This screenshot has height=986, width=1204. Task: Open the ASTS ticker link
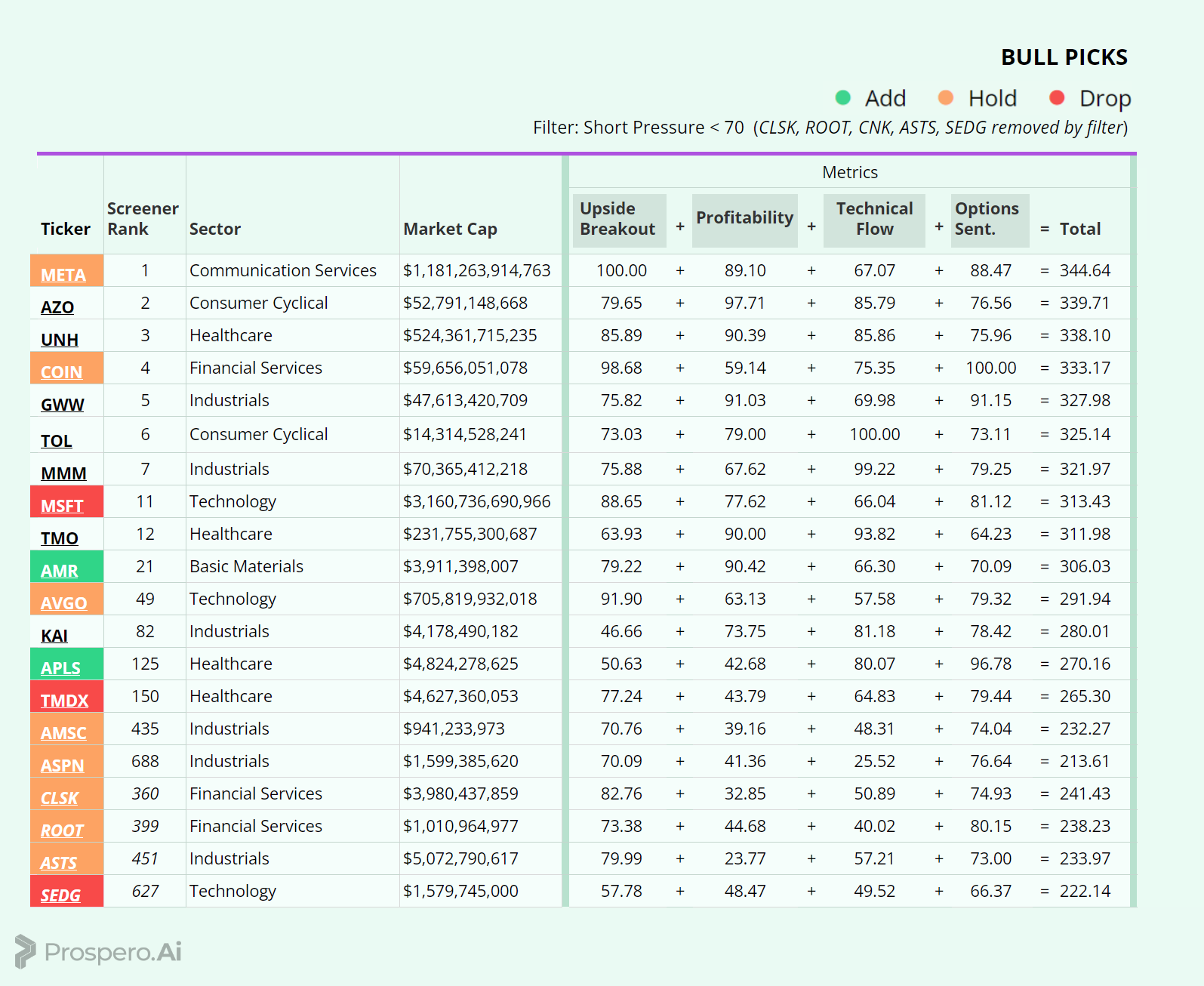click(59, 863)
